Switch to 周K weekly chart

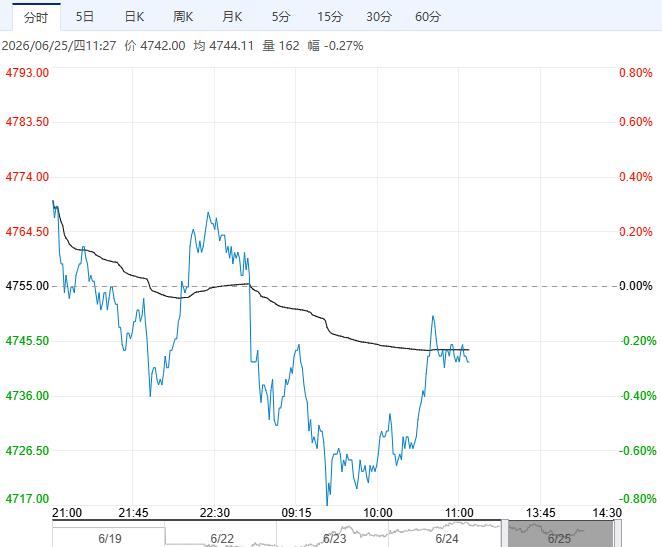point(183,17)
